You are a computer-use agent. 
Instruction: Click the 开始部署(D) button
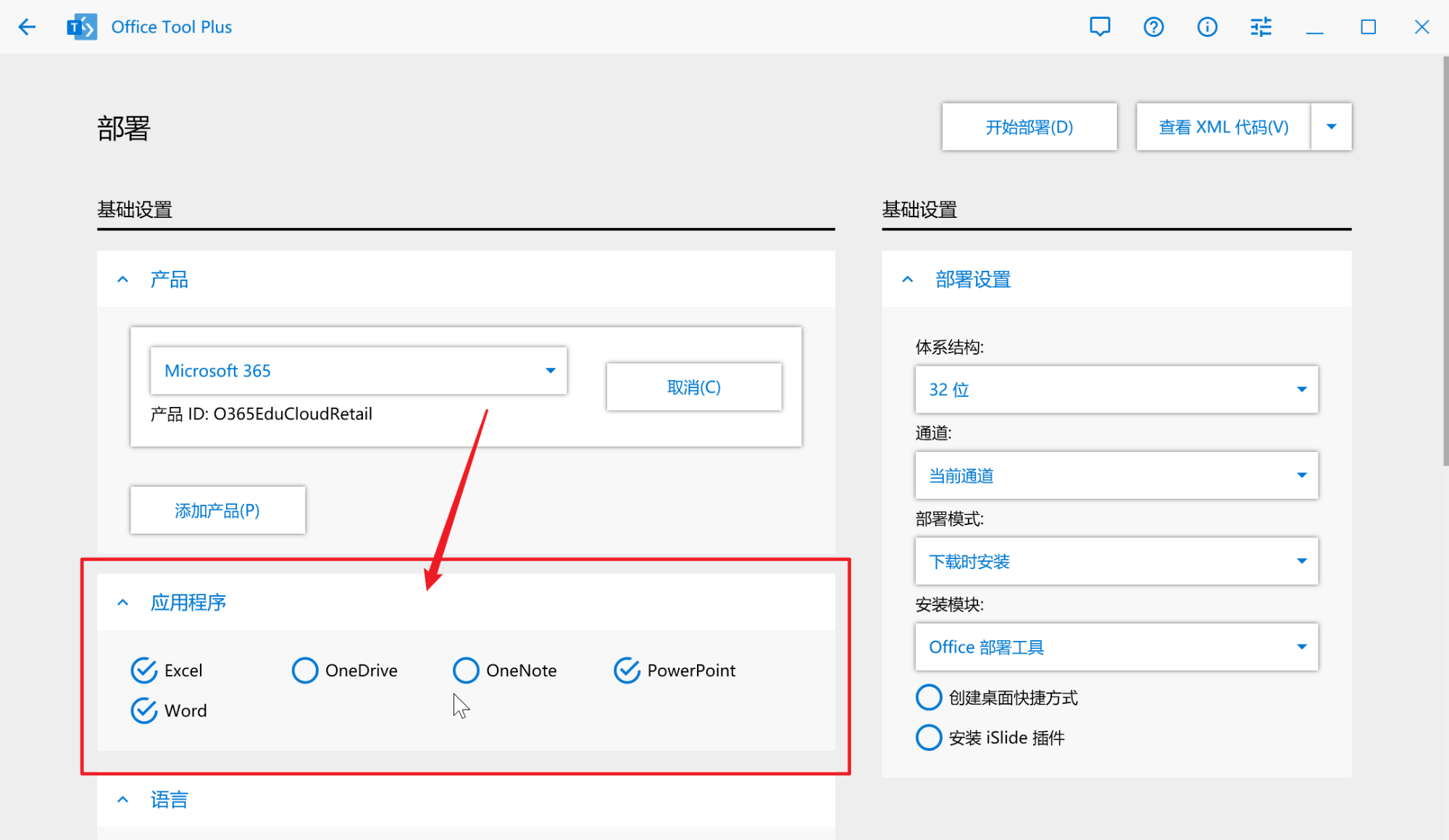click(x=1030, y=127)
